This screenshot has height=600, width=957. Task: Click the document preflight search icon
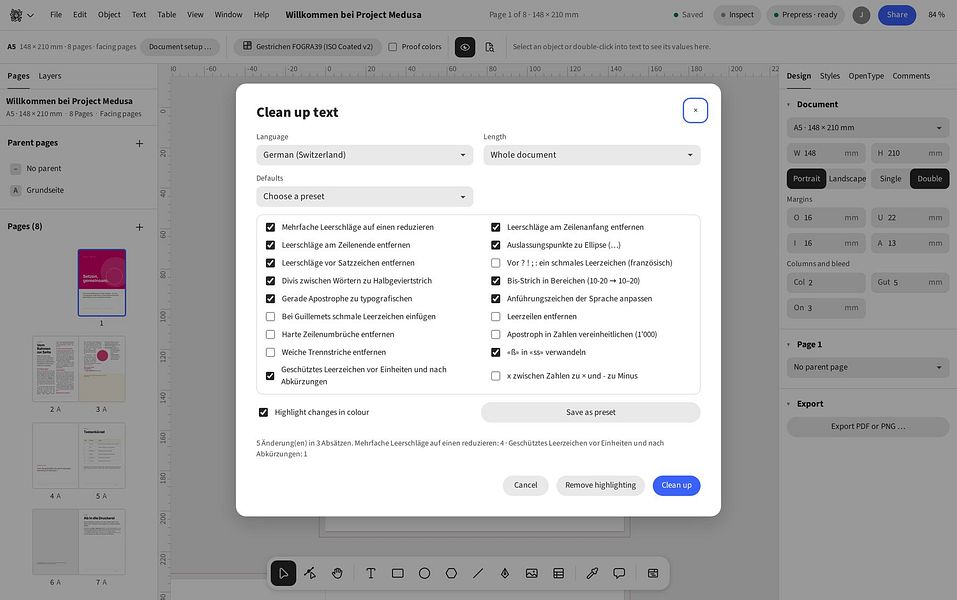489,47
